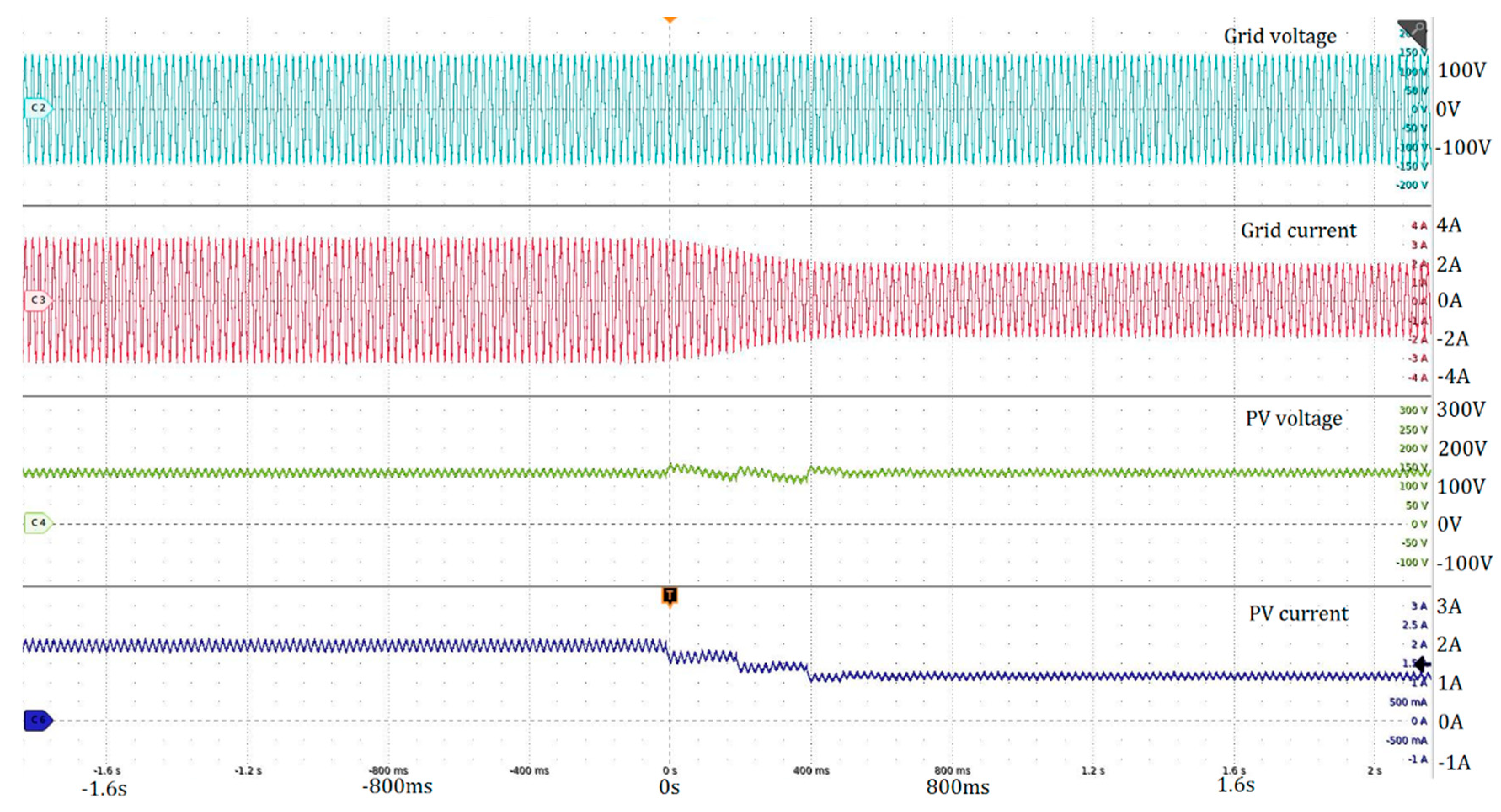1501x812 pixels.
Task: Select the C4 channel badge
Action: 38,523
